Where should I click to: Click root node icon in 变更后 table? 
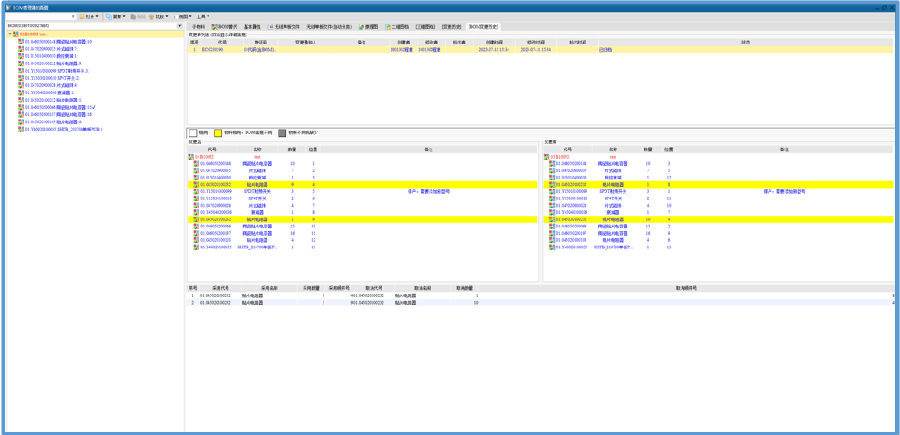tap(547, 157)
